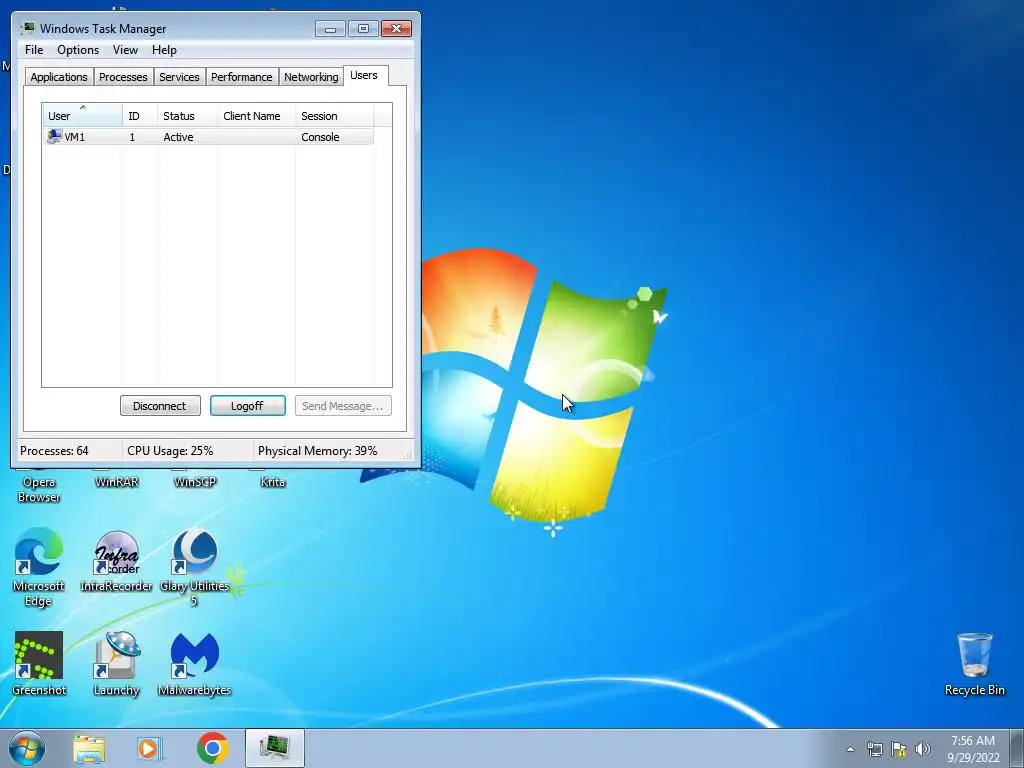Viewport: 1024px width, 768px height.
Task: Click the Windows Start orb
Action: pyautogui.click(x=27, y=748)
